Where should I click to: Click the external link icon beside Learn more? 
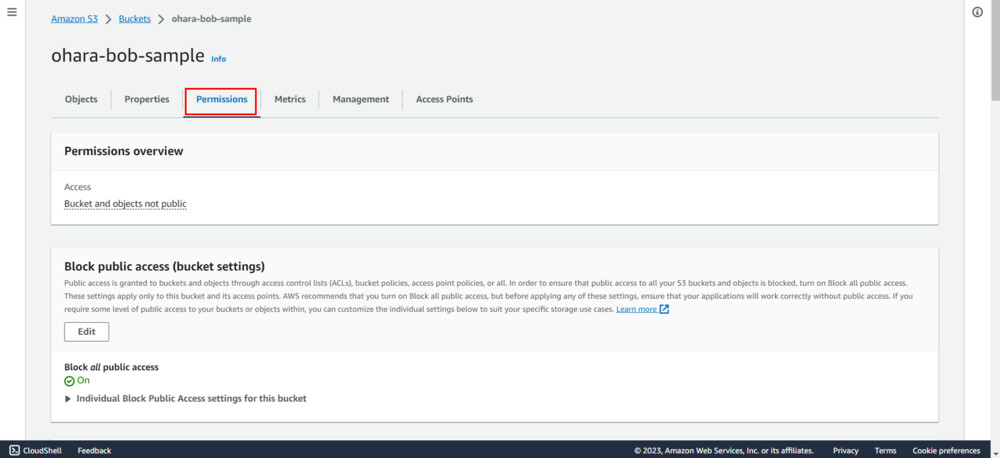pos(665,309)
